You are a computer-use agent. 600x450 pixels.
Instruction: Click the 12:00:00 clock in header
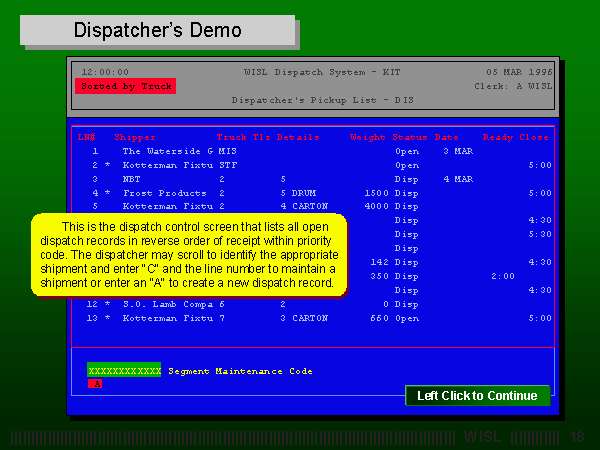click(105, 72)
